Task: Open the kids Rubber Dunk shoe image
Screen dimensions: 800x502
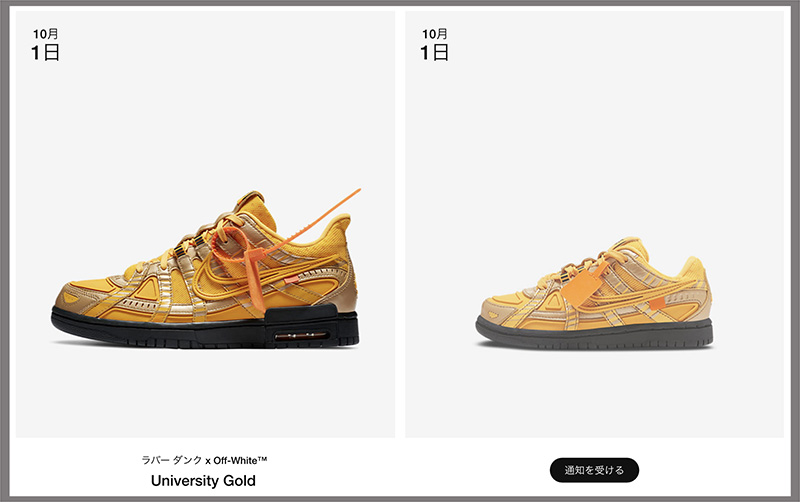Action: click(594, 293)
